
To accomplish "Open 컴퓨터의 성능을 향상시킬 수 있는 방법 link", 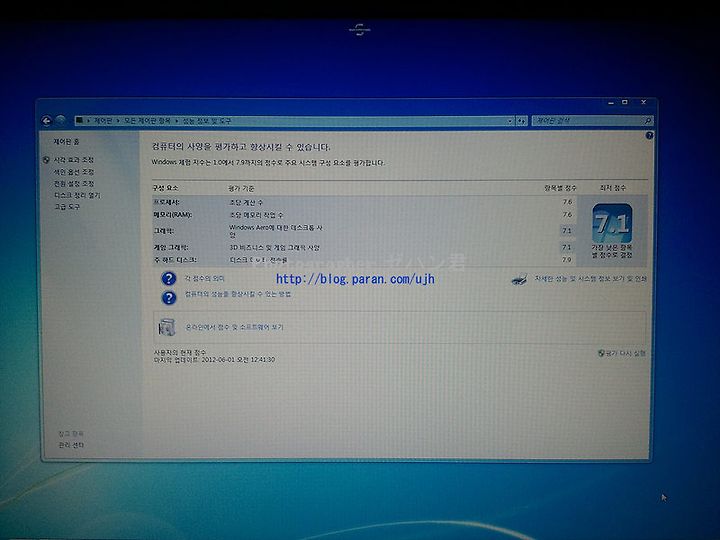I will point(238,294).
